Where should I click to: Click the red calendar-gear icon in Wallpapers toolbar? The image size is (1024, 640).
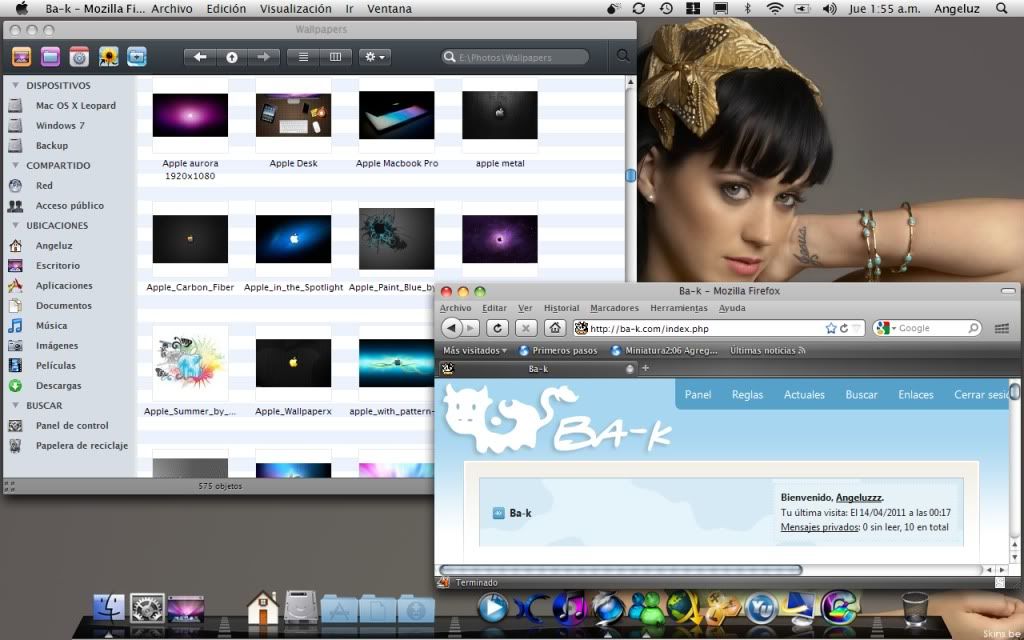click(79, 57)
